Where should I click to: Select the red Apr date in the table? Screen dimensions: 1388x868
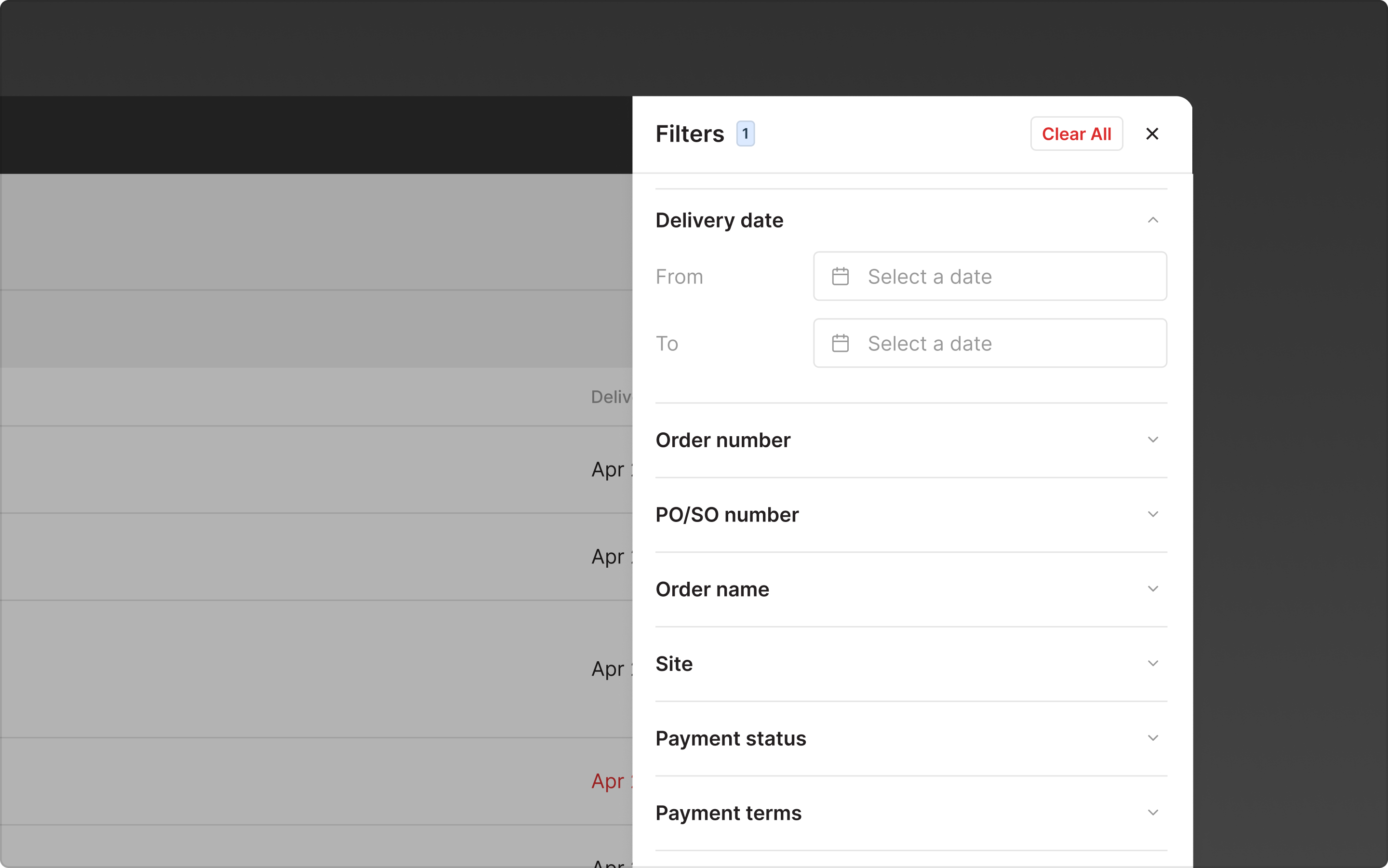coord(610,781)
